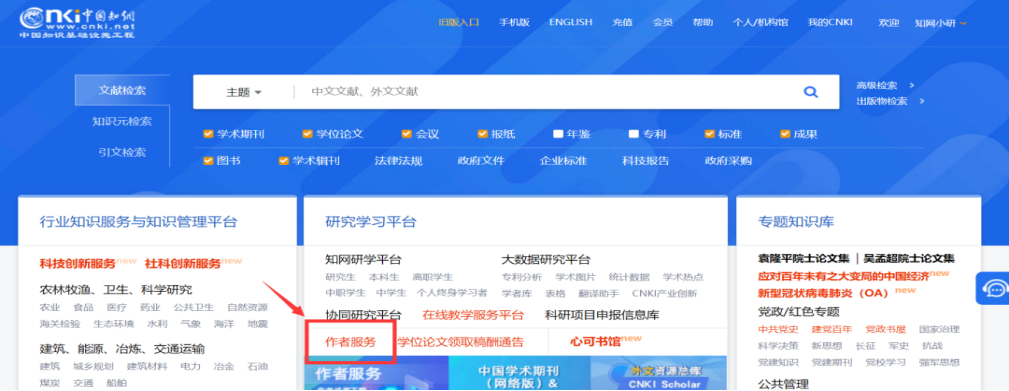The width and height of the screenshot is (1009, 391).
Task: Toggle 标准 checkbox
Action: 710,134
